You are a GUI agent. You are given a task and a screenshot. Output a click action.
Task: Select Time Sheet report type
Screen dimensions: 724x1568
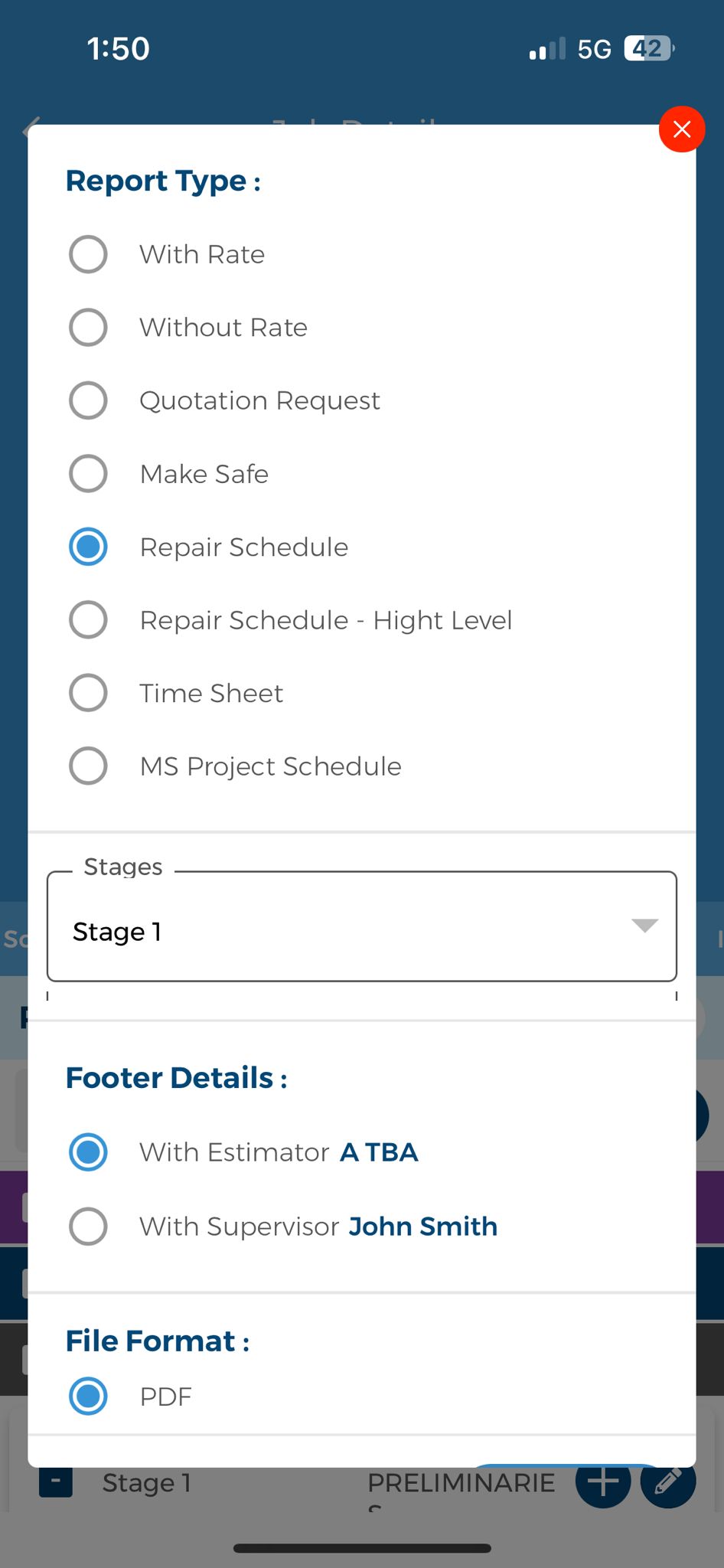point(89,693)
